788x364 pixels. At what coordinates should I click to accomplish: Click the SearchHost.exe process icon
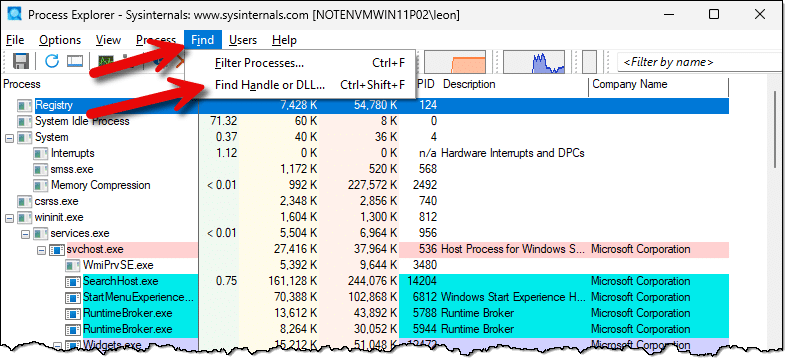(x=72, y=282)
